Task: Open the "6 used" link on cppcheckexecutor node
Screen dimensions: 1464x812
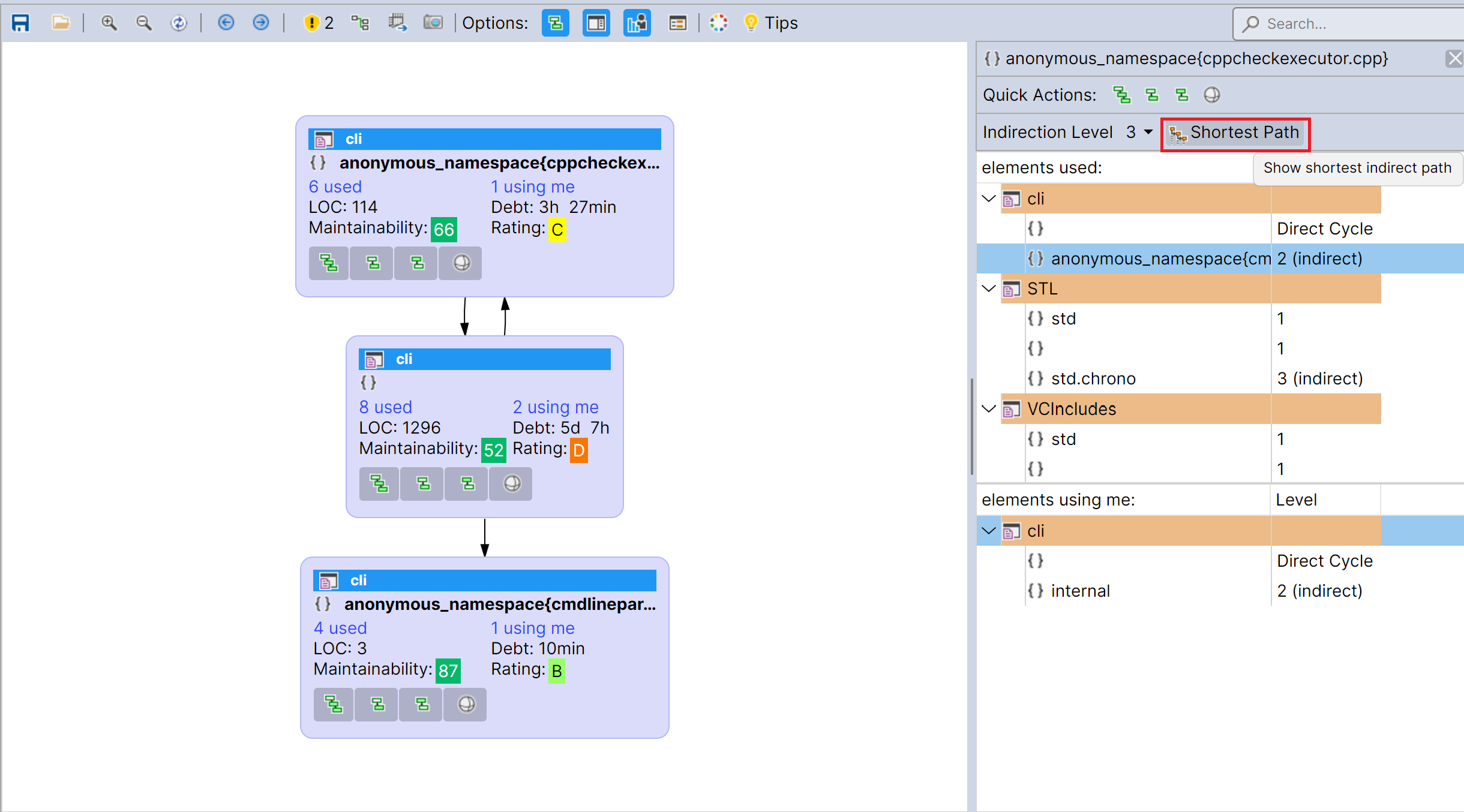Action: point(335,187)
